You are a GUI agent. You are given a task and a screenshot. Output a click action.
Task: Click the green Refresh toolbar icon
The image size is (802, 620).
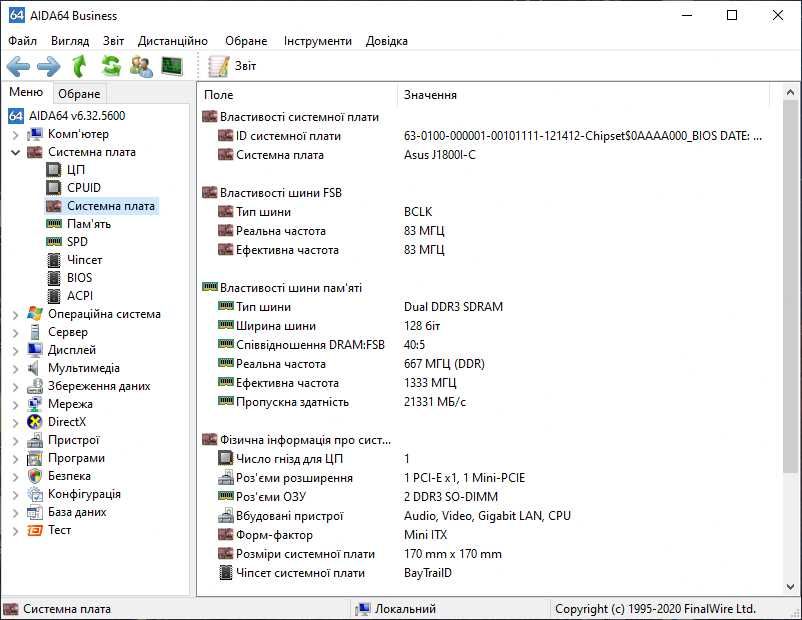point(111,67)
